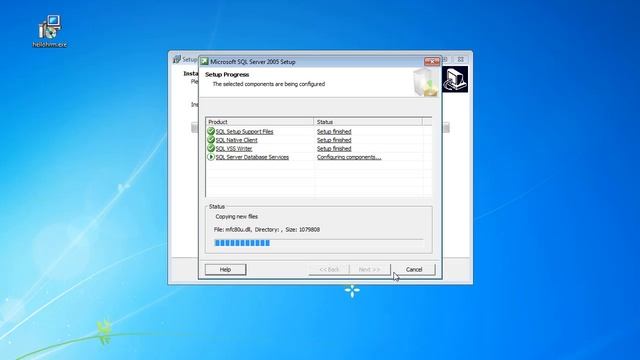Click the disabled Next button
This screenshot has width=640, height=360.
click(369, 269)
